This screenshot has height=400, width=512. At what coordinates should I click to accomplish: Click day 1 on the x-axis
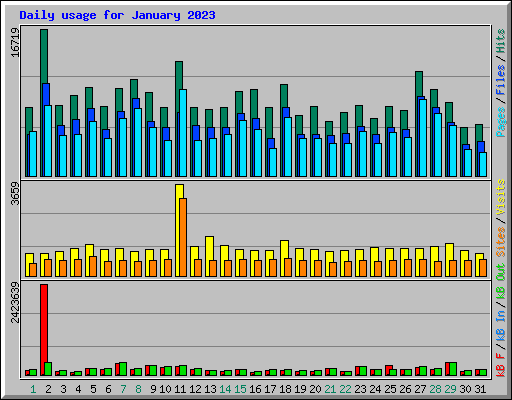pos(33,389)
